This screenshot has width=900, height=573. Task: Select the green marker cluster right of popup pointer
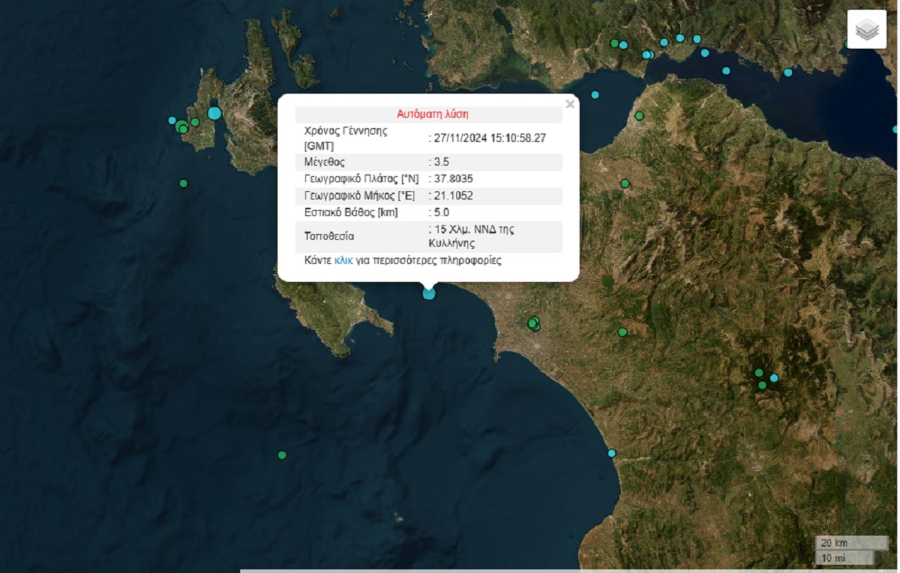pos(534,323)
